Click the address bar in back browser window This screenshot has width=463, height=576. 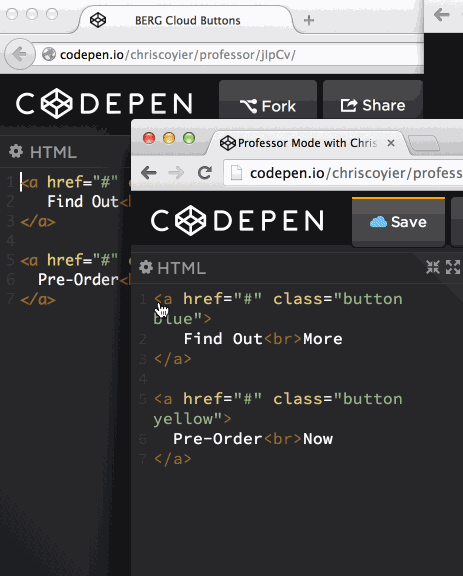point(228,55)
